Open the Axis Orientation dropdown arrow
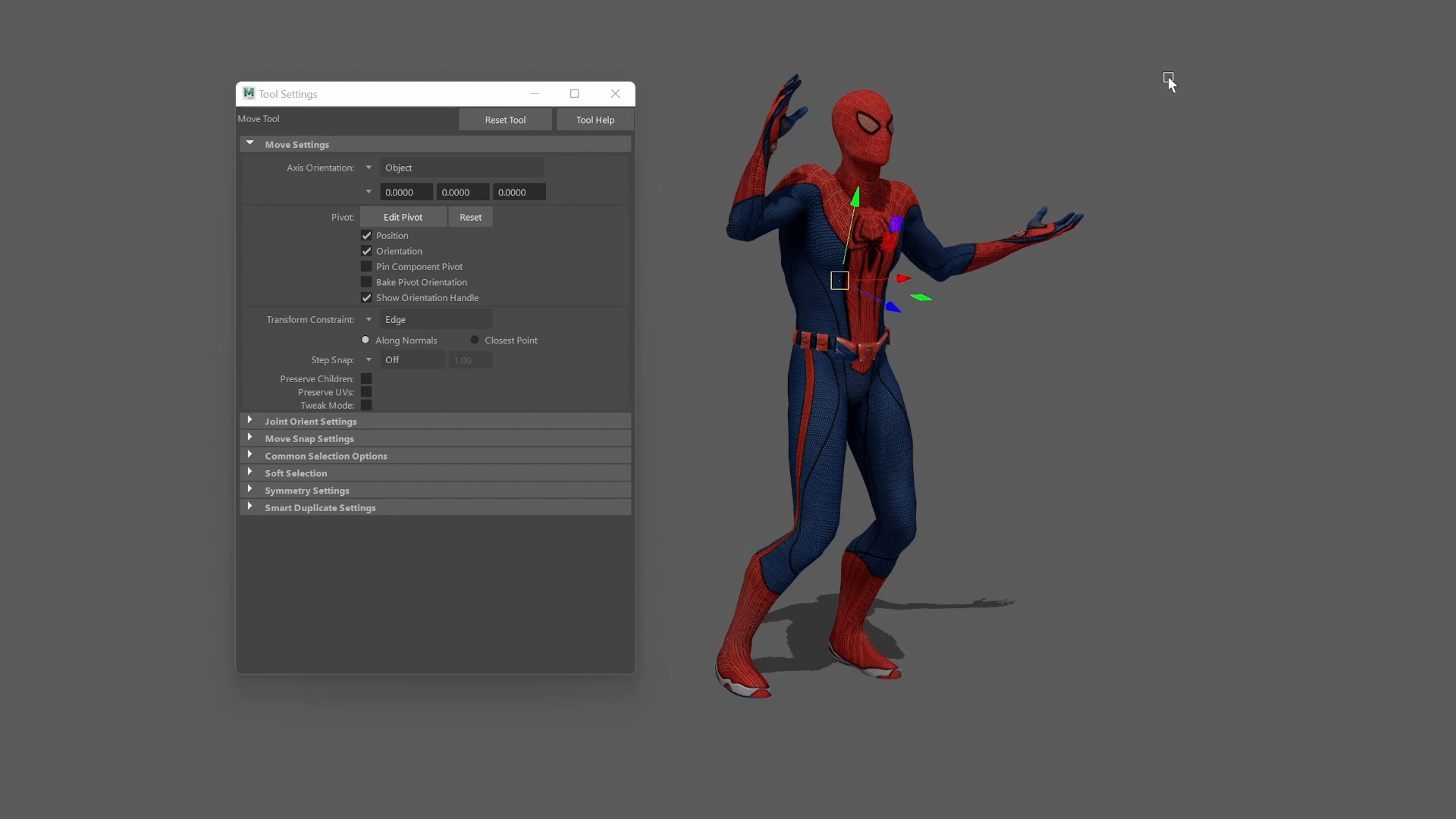Image resolution: width=1456 pixels, height=819 pixels. coord(369,168)
